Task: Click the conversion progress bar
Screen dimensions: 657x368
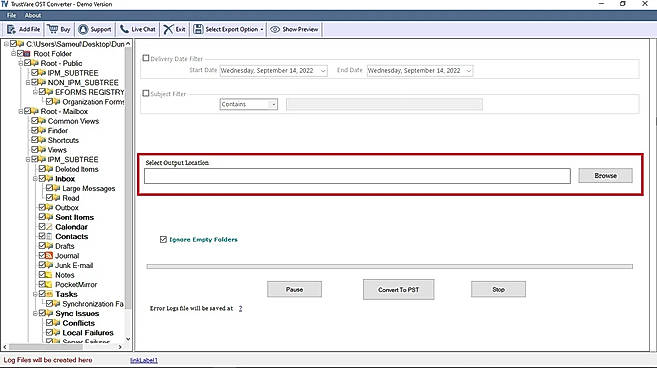Action: point(390,267)
